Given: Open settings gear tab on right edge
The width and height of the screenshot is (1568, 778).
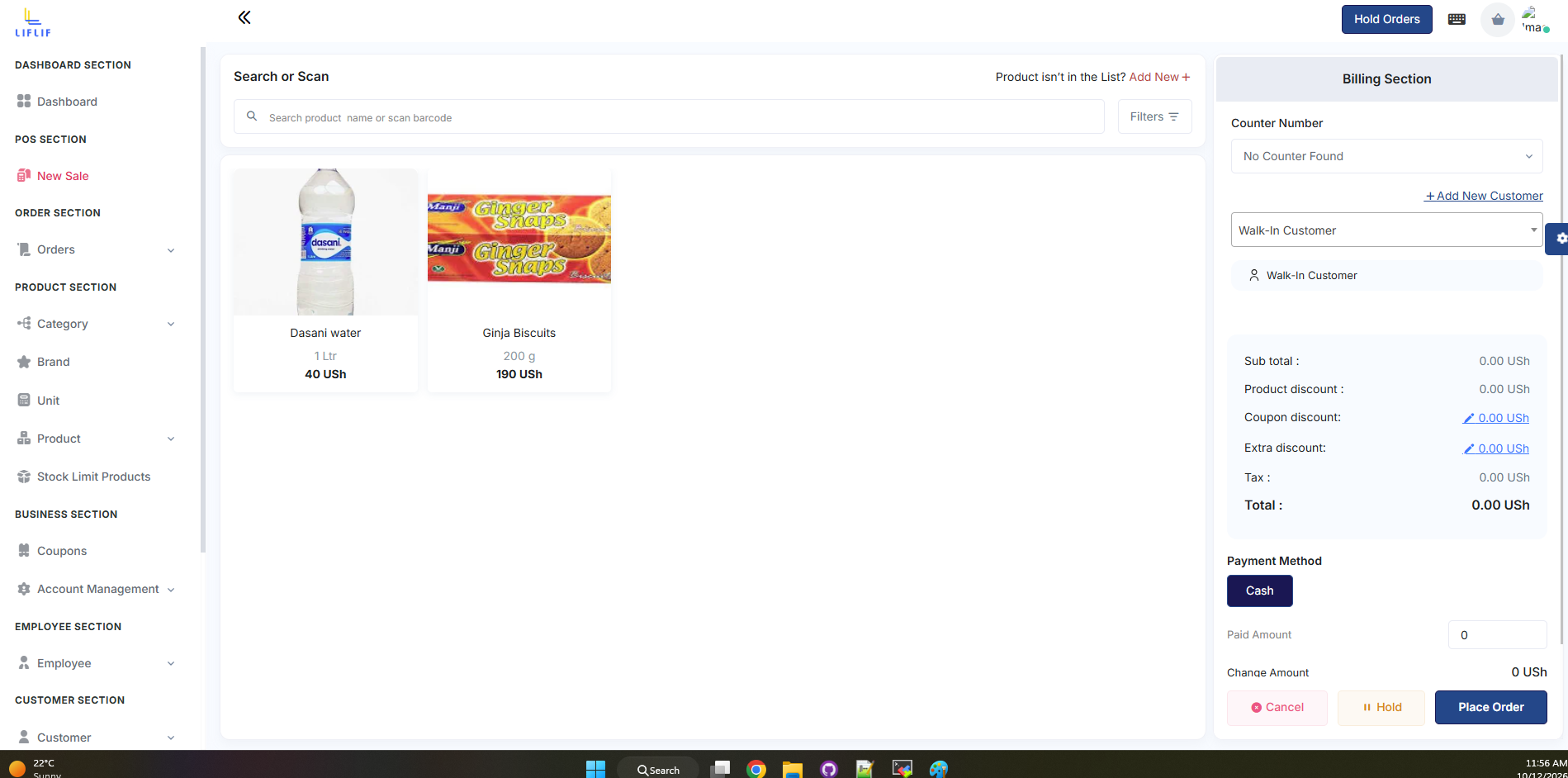Looking at the screenshot, I should coord(1558,239).
